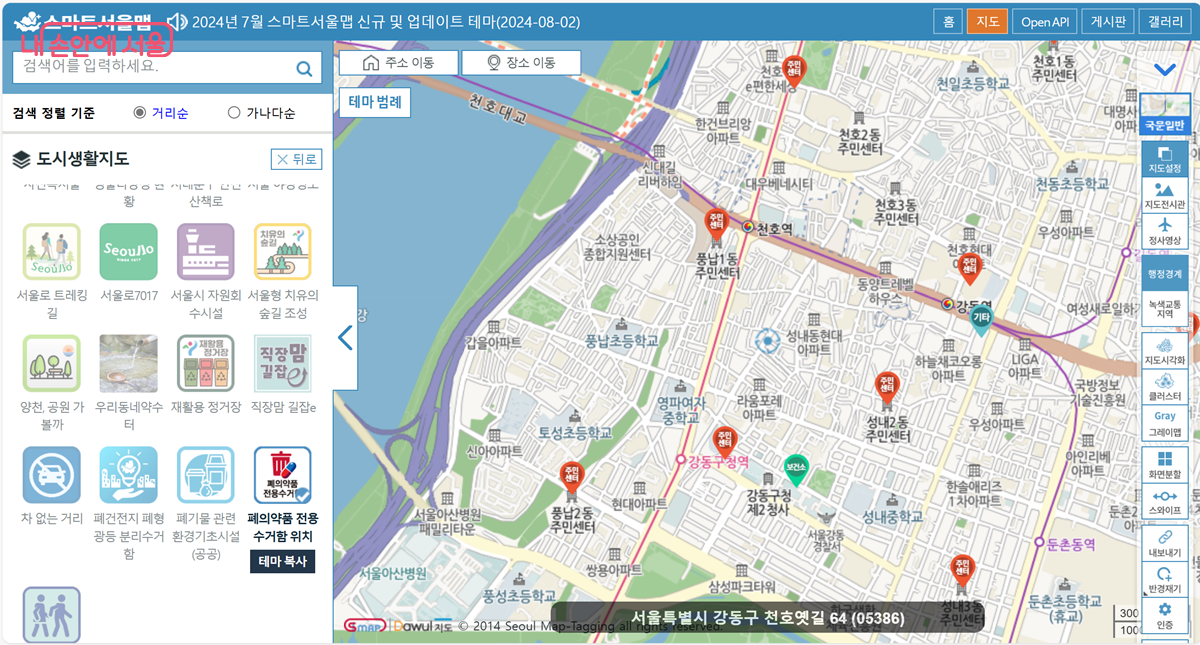This screenshot has height=645, width=1200.
Task: Click the 주소 이동 button
Action: (x=398, y=63)
